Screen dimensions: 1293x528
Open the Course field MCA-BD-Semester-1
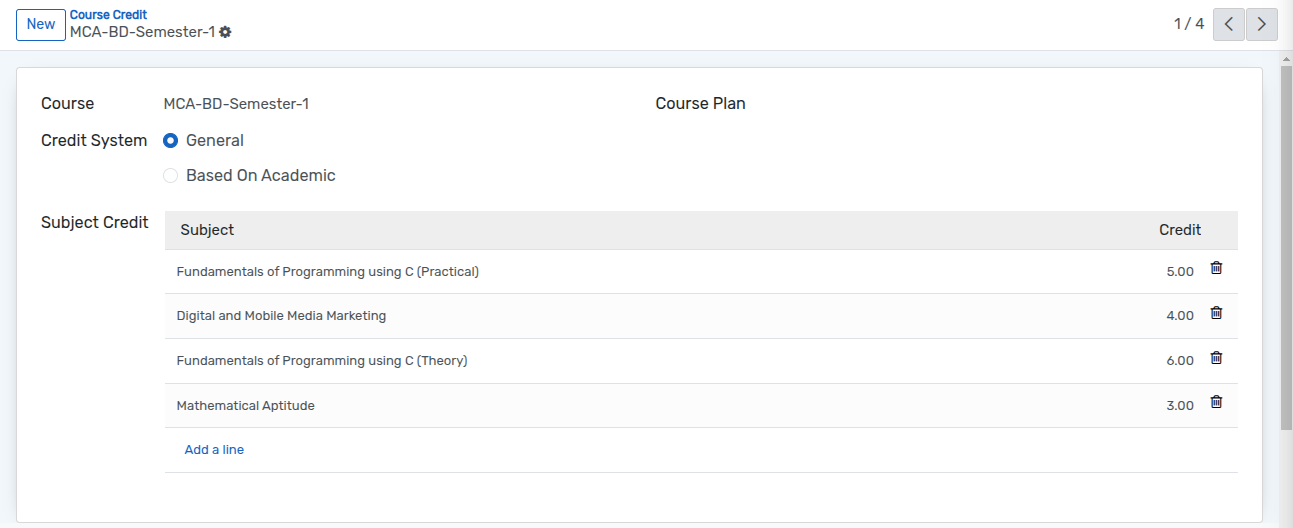click(236, 104)
